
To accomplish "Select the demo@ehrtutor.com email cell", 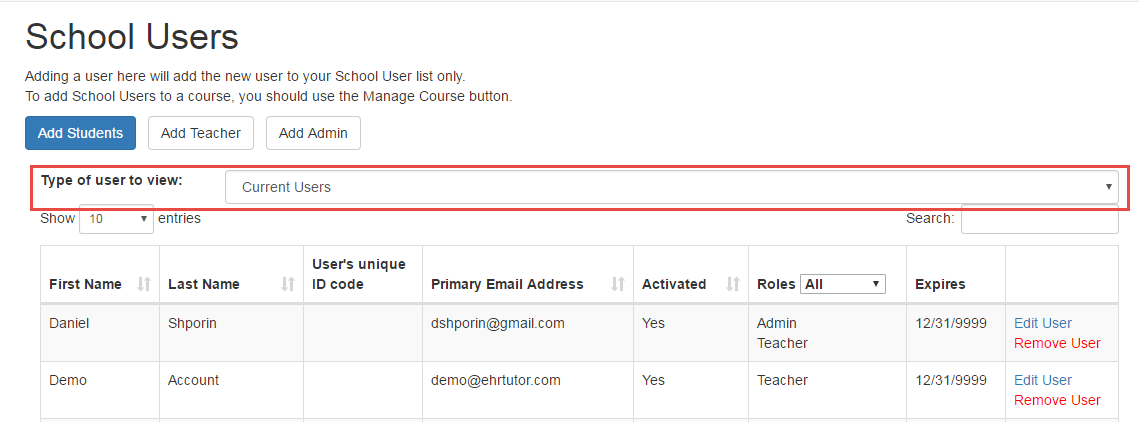I will [528, 390].
